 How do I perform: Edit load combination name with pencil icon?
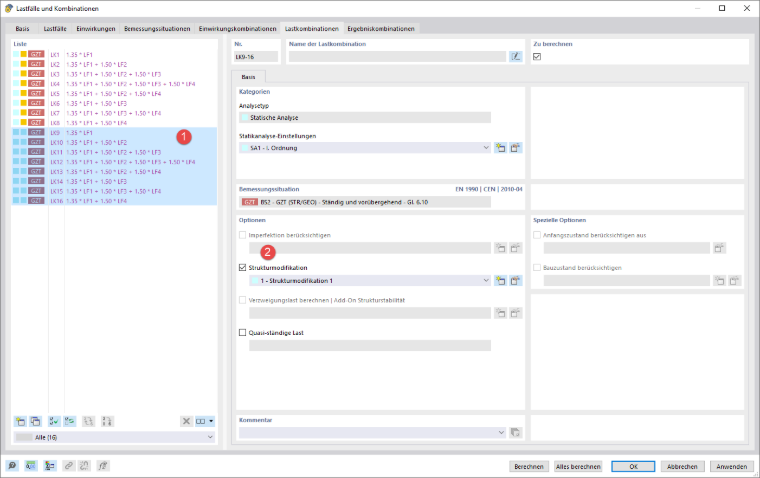[516, 57]
